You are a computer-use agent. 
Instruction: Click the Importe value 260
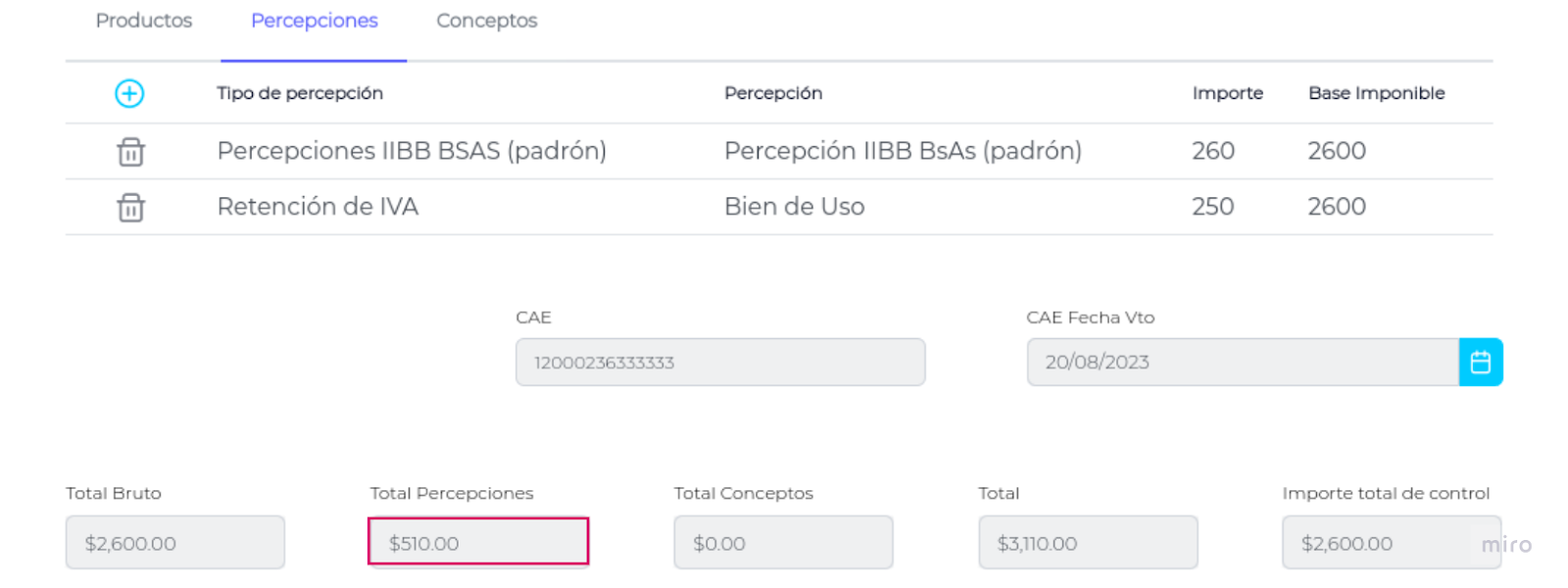pos(1213,151)
